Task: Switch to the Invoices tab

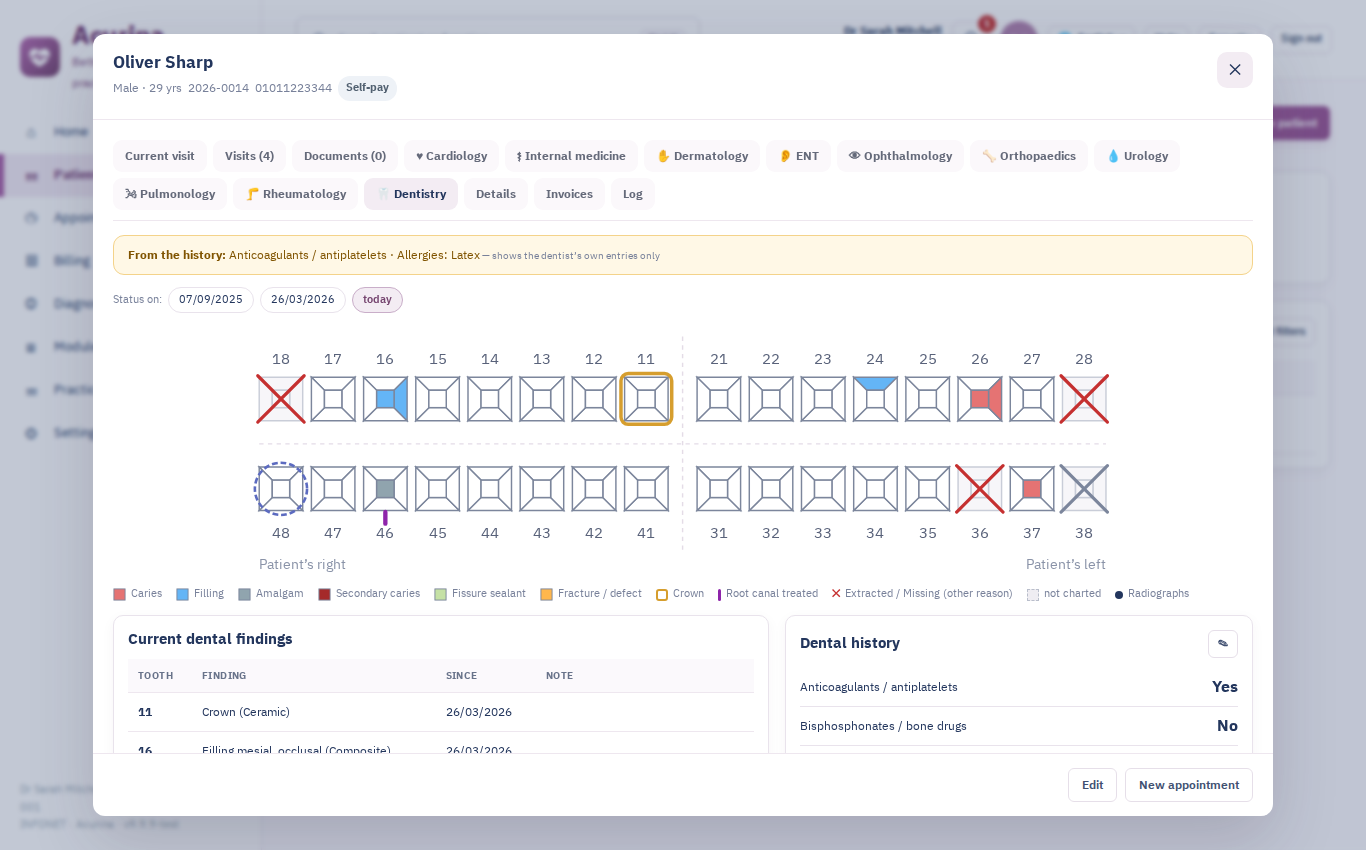Action: (x=569, y=194)
